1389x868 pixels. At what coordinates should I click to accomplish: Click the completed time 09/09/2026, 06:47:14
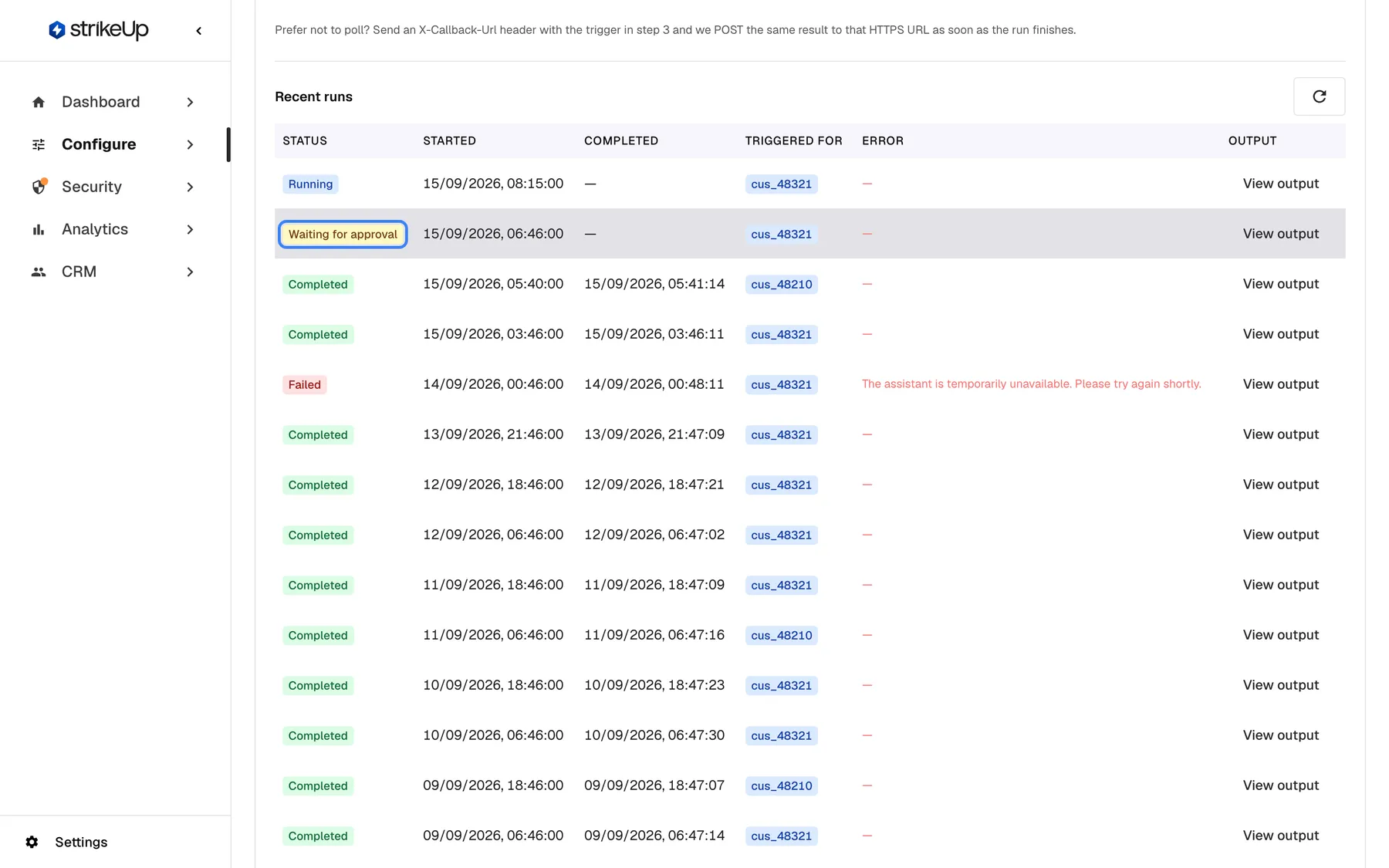pos(654,836)
